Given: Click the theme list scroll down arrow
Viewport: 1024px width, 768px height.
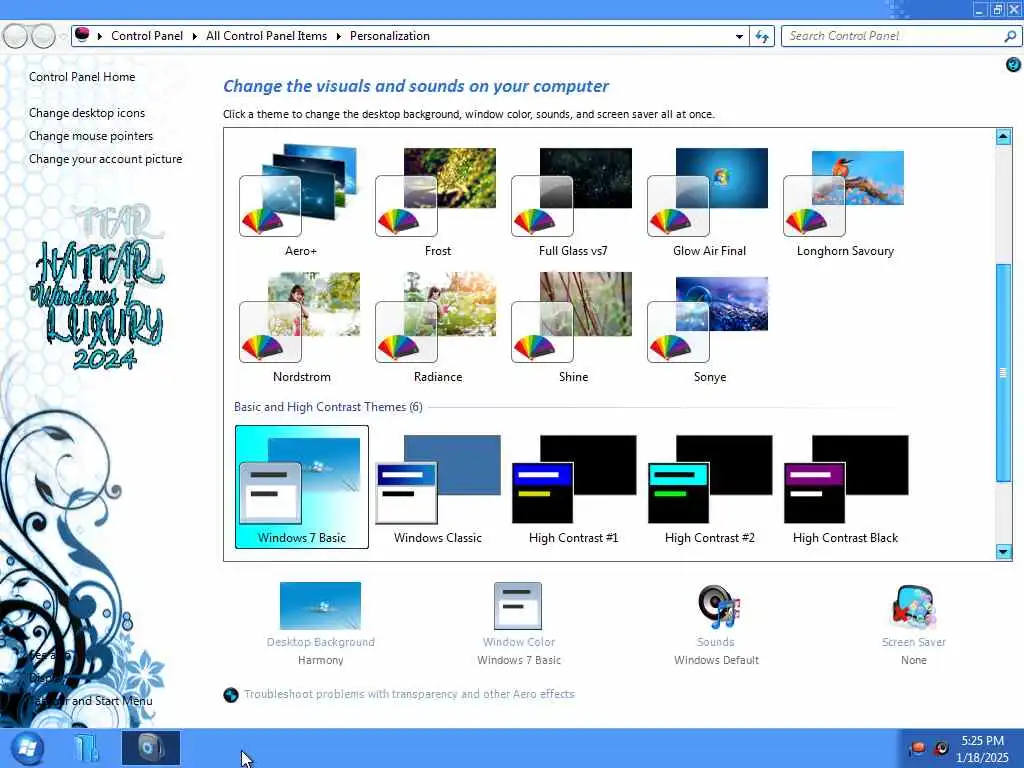Looking at the screenshot, I should (1003, 552).
